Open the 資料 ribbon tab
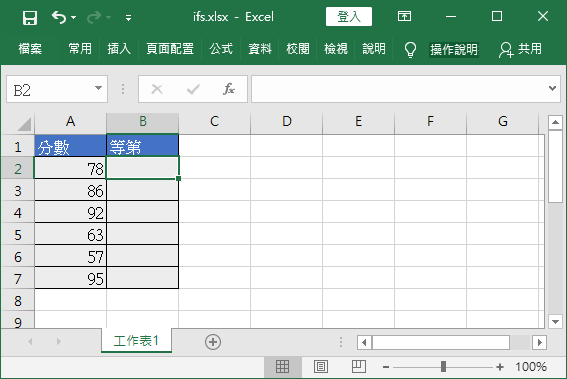 [x=260, y=48]
